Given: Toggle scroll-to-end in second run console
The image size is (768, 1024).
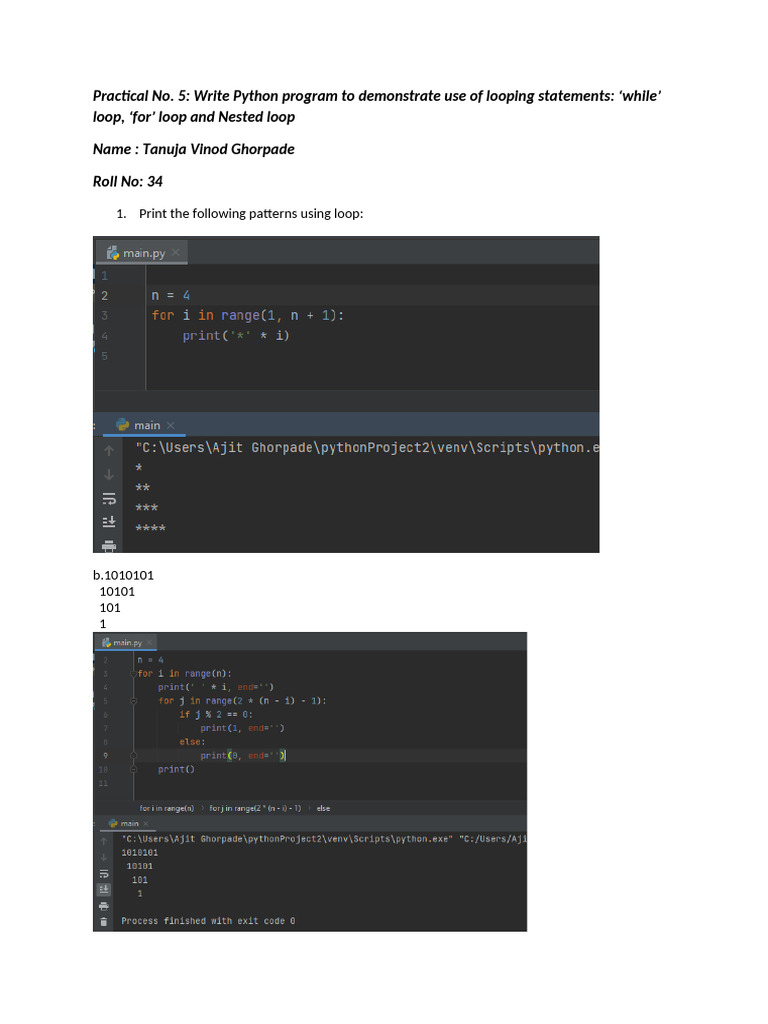Looking at the screenshot, I should click(103, 889).
